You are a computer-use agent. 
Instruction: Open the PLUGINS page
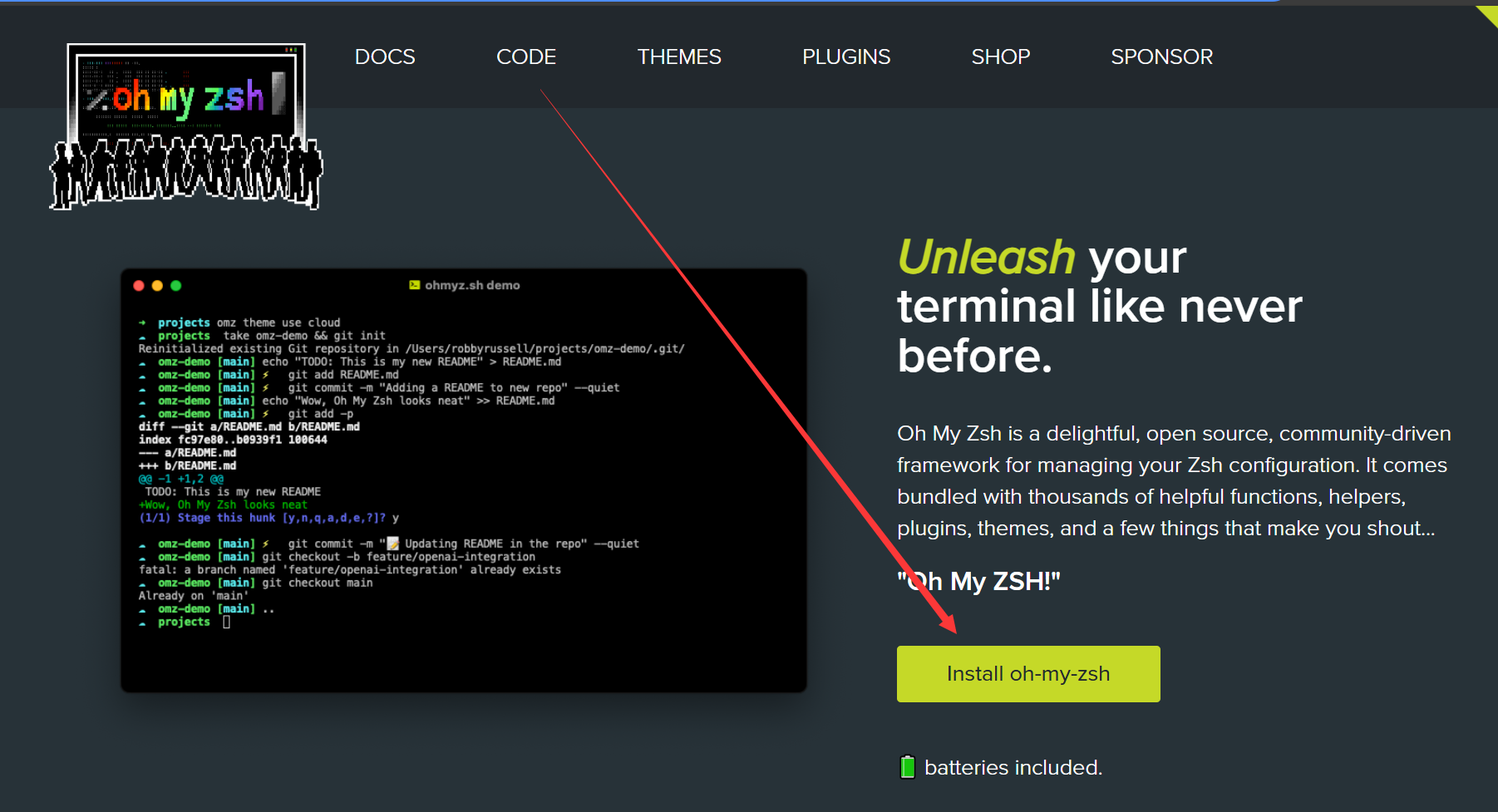(x=846, y=57)
